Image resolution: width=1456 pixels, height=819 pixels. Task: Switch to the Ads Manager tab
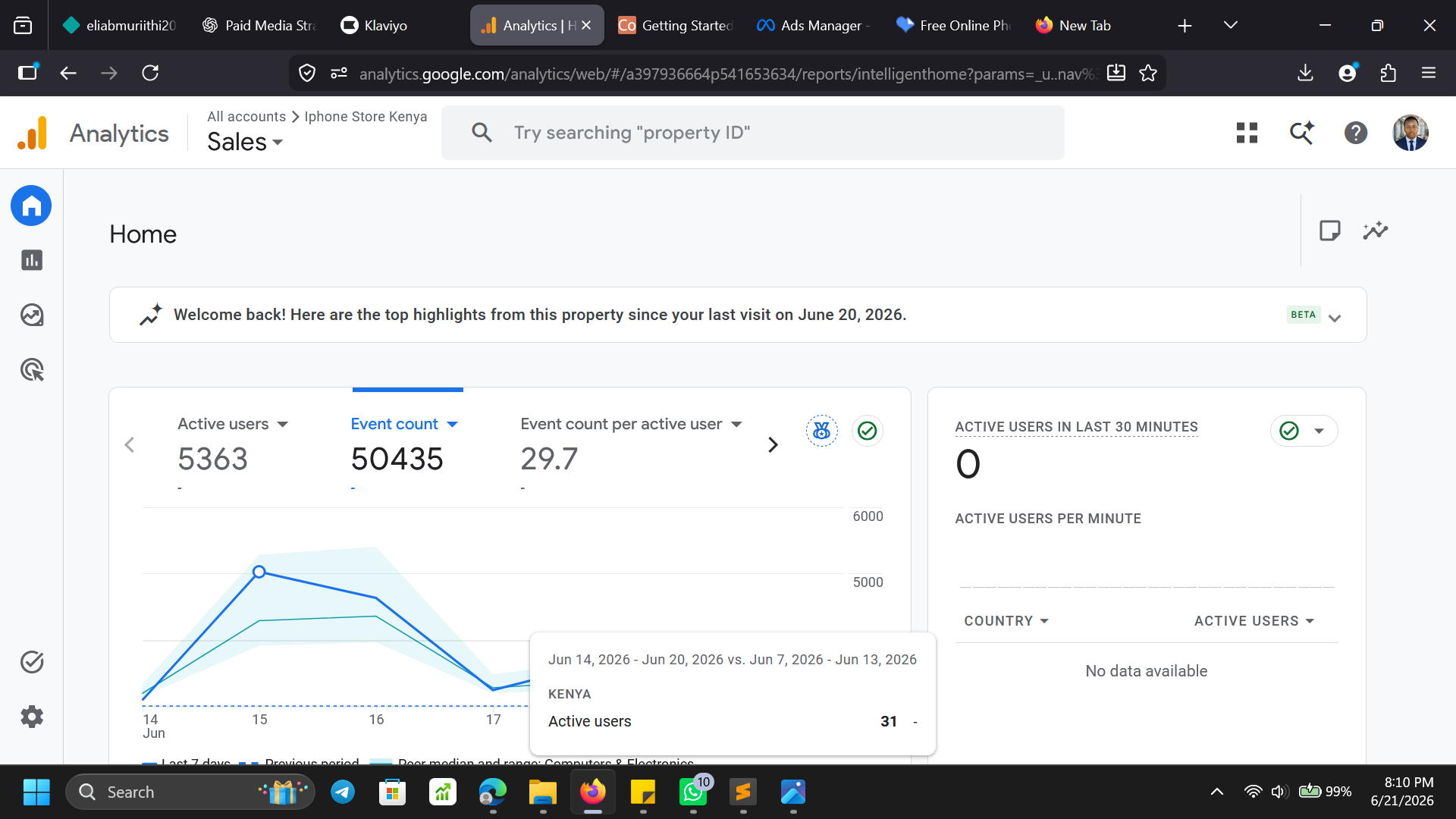[814, 25]
